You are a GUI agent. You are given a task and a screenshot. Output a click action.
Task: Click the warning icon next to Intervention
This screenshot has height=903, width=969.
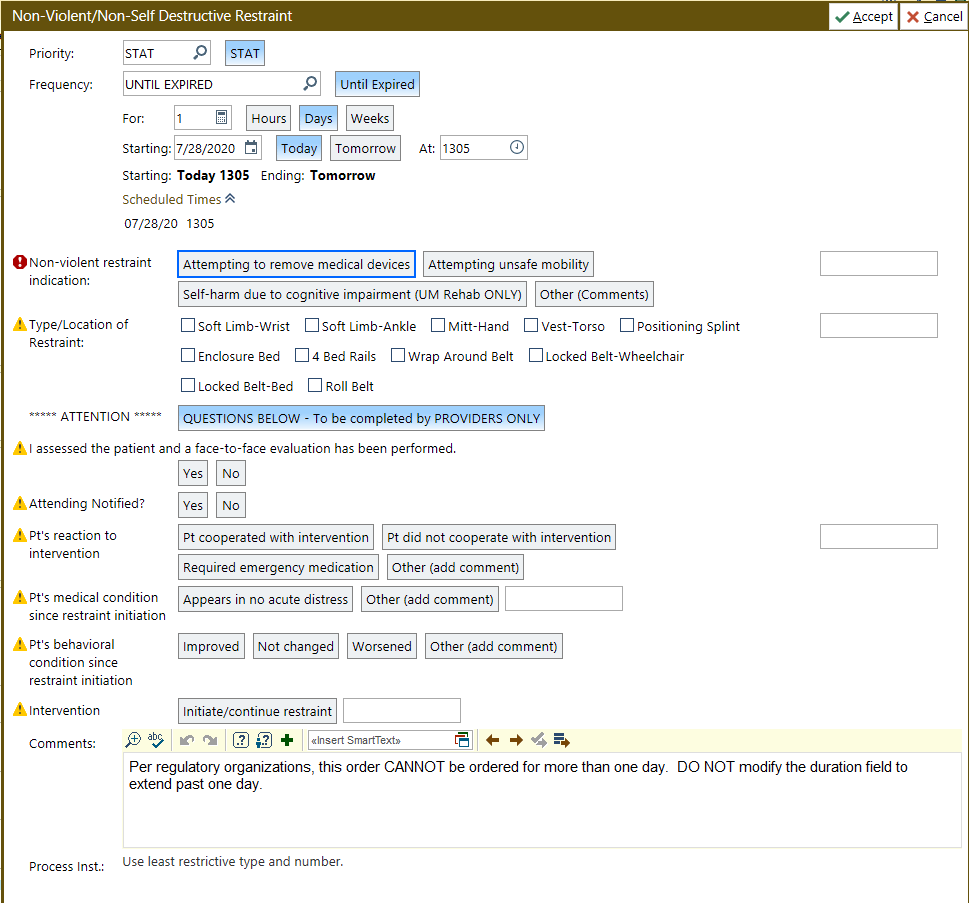pos(20,710)
